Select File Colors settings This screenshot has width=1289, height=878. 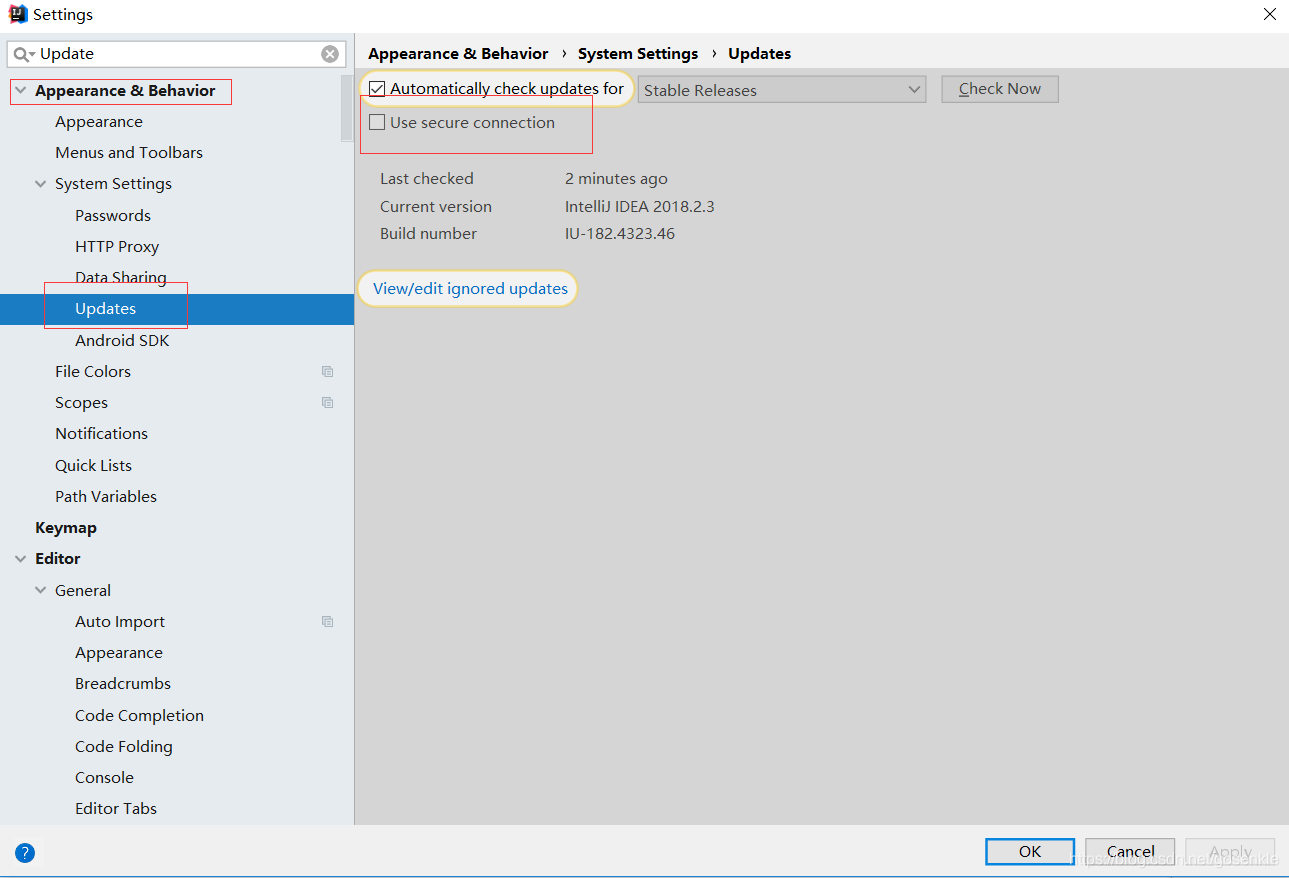click(x=93, y=372)
